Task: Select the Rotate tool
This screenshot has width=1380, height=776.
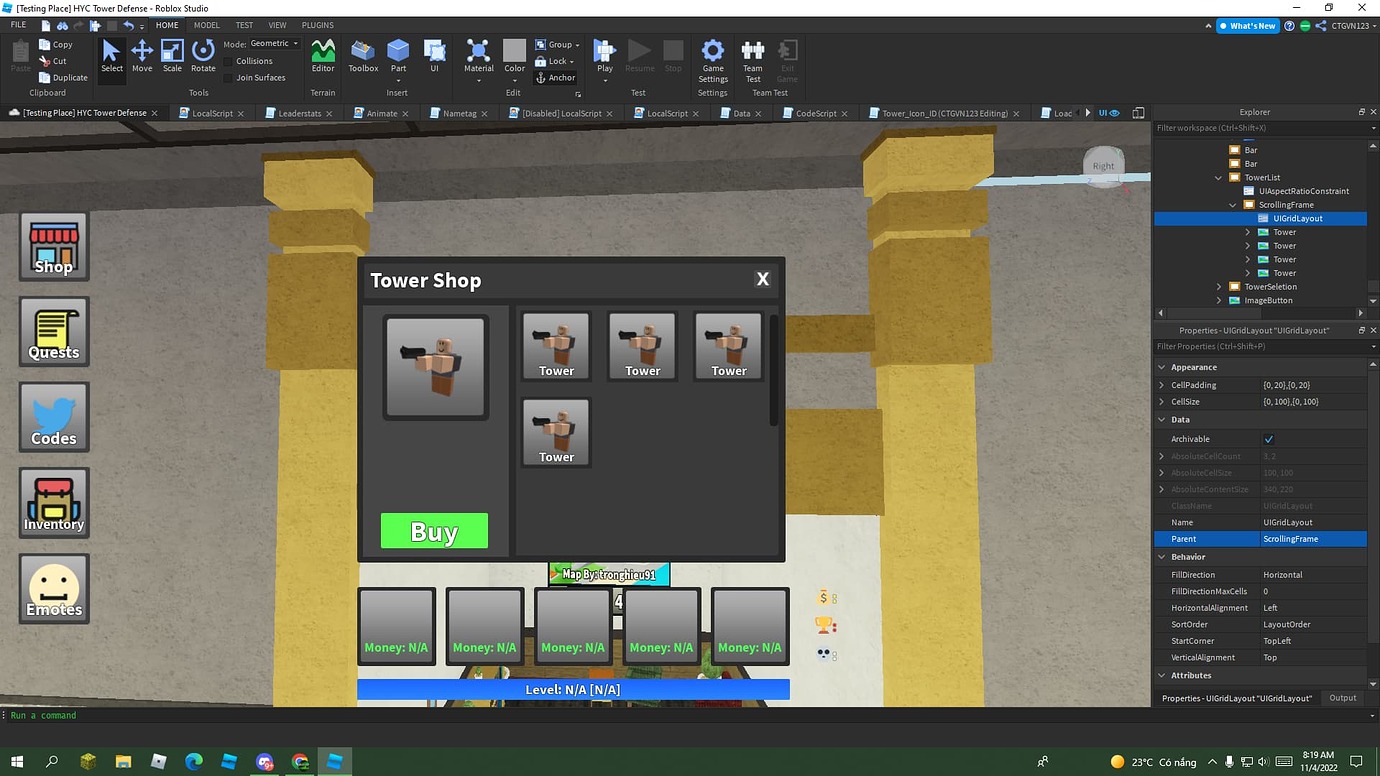Action: point(203,57)
